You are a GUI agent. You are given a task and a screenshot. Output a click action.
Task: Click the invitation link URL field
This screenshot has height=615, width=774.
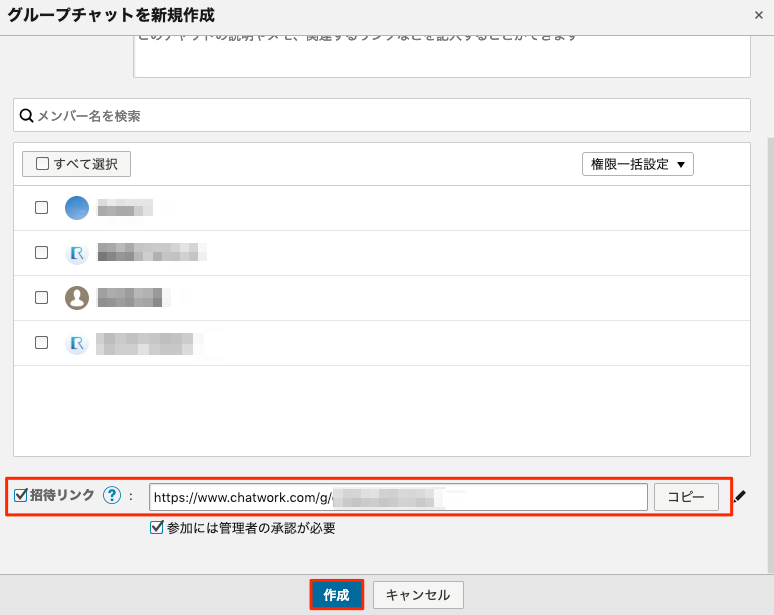click(x=398, y=497)
